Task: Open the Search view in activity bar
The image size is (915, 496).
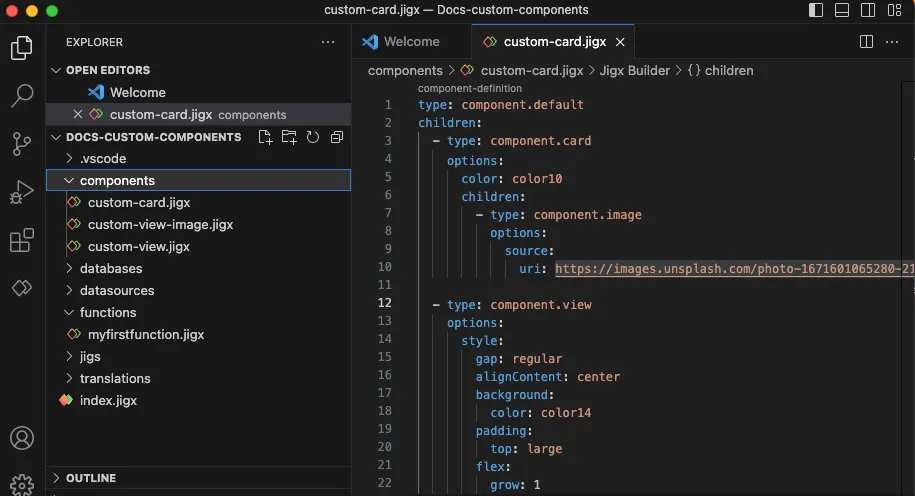Action: pos(22,96)
